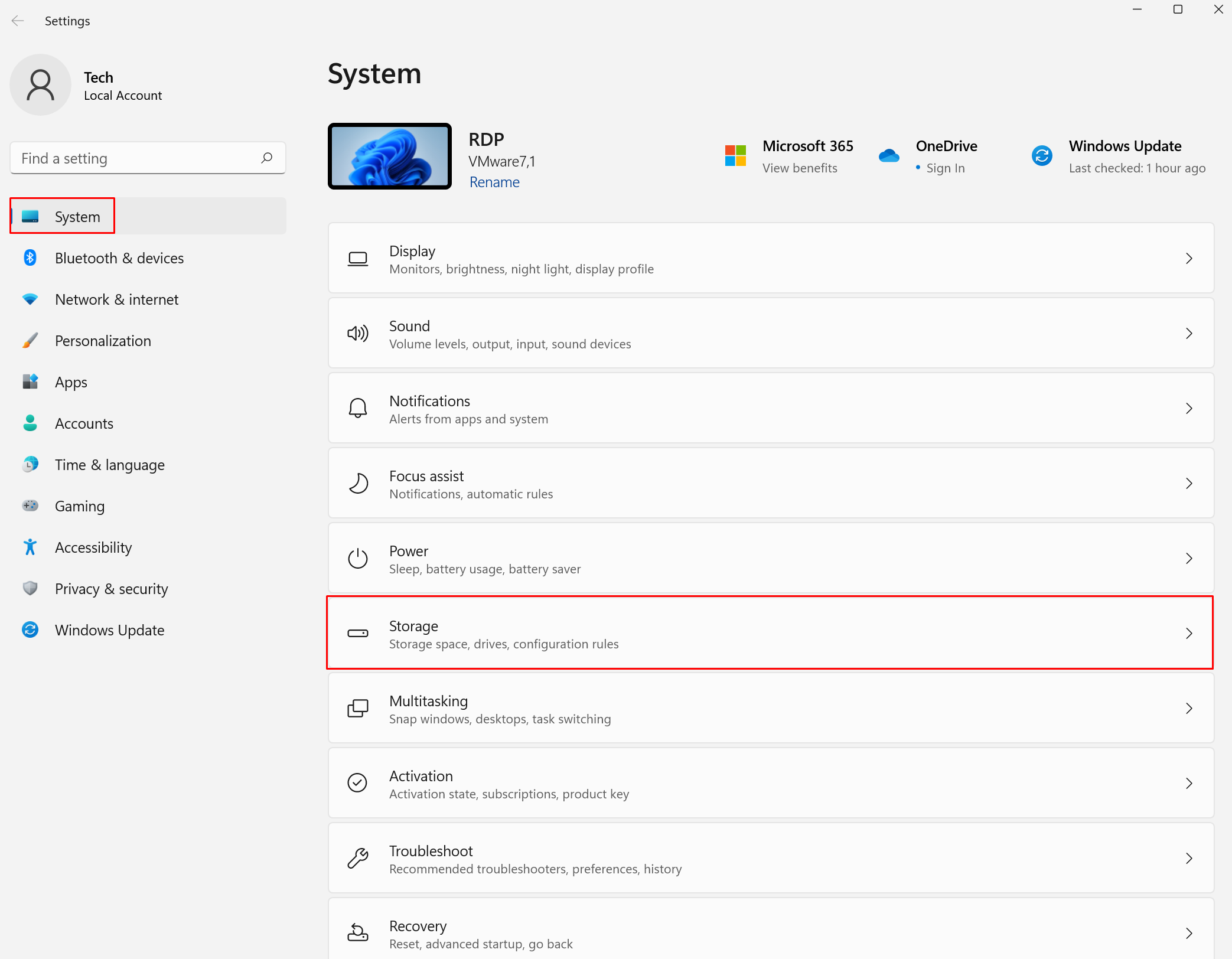
Task: Select the Troubleshoot wrench icon
Action: coord(357,858)
